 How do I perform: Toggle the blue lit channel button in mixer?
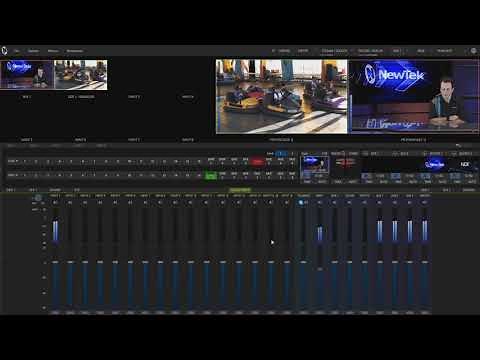click(x=301, y=202)
